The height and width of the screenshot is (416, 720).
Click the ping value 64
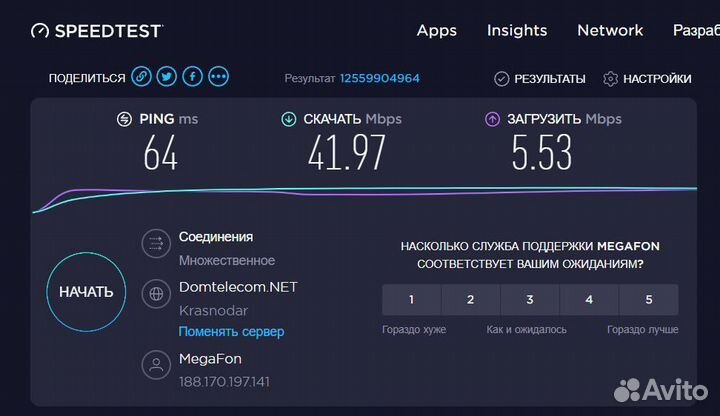coord(160,153)
